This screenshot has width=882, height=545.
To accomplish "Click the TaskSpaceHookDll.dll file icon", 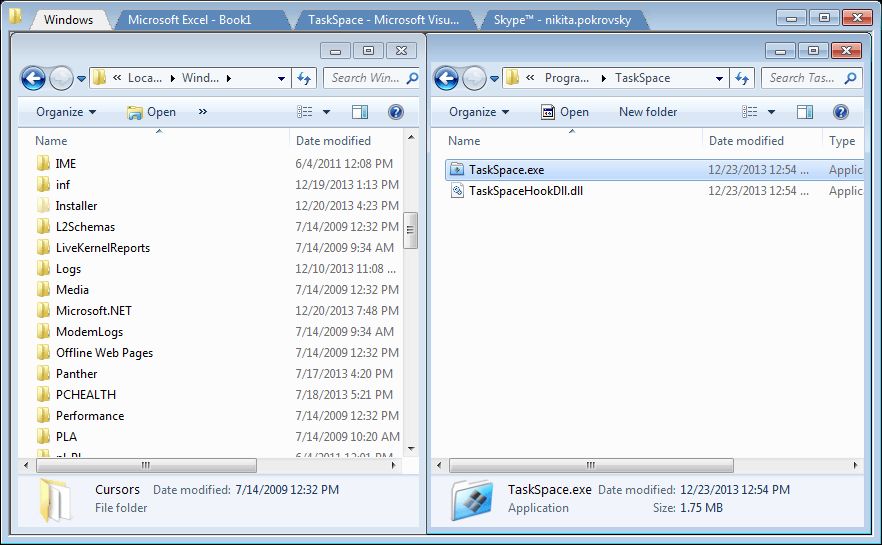I will (x=457, y=191).
